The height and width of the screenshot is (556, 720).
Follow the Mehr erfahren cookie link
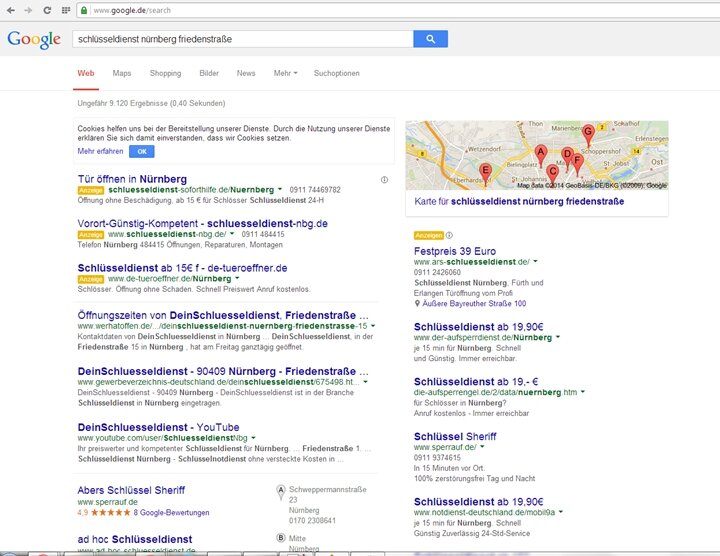point(100,151)
